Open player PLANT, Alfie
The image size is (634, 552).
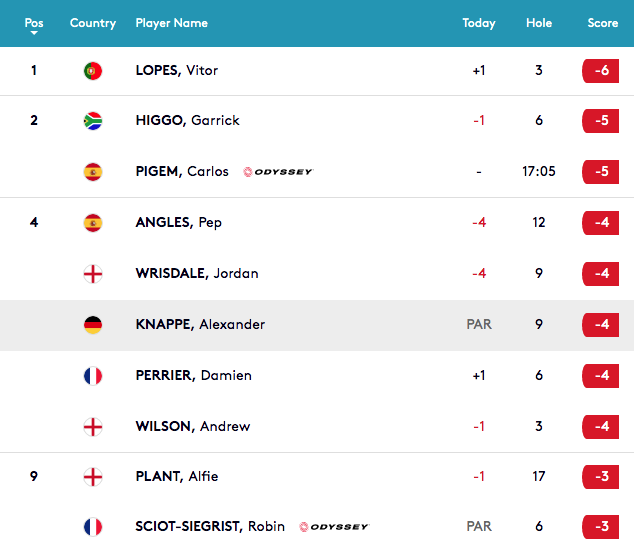point(177,476)
